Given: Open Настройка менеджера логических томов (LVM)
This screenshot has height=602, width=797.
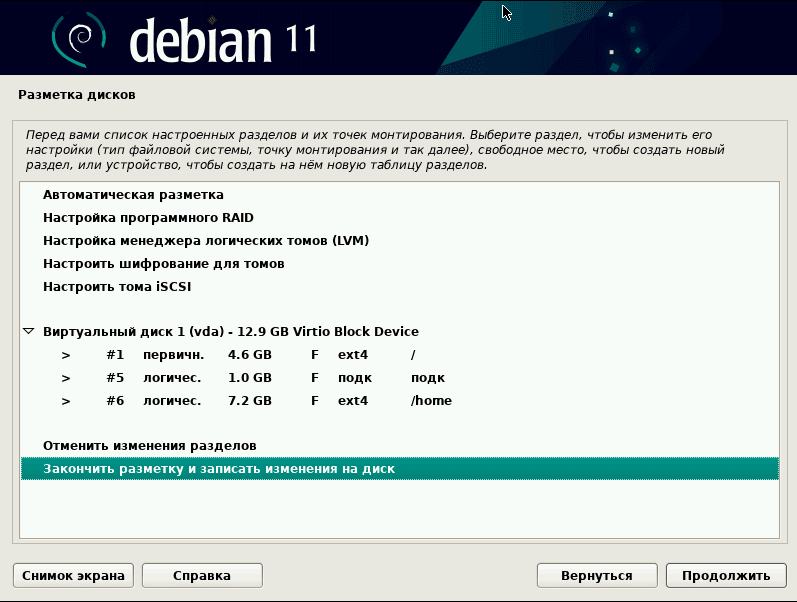Looking at the screenshot, I should pos(400,240).
